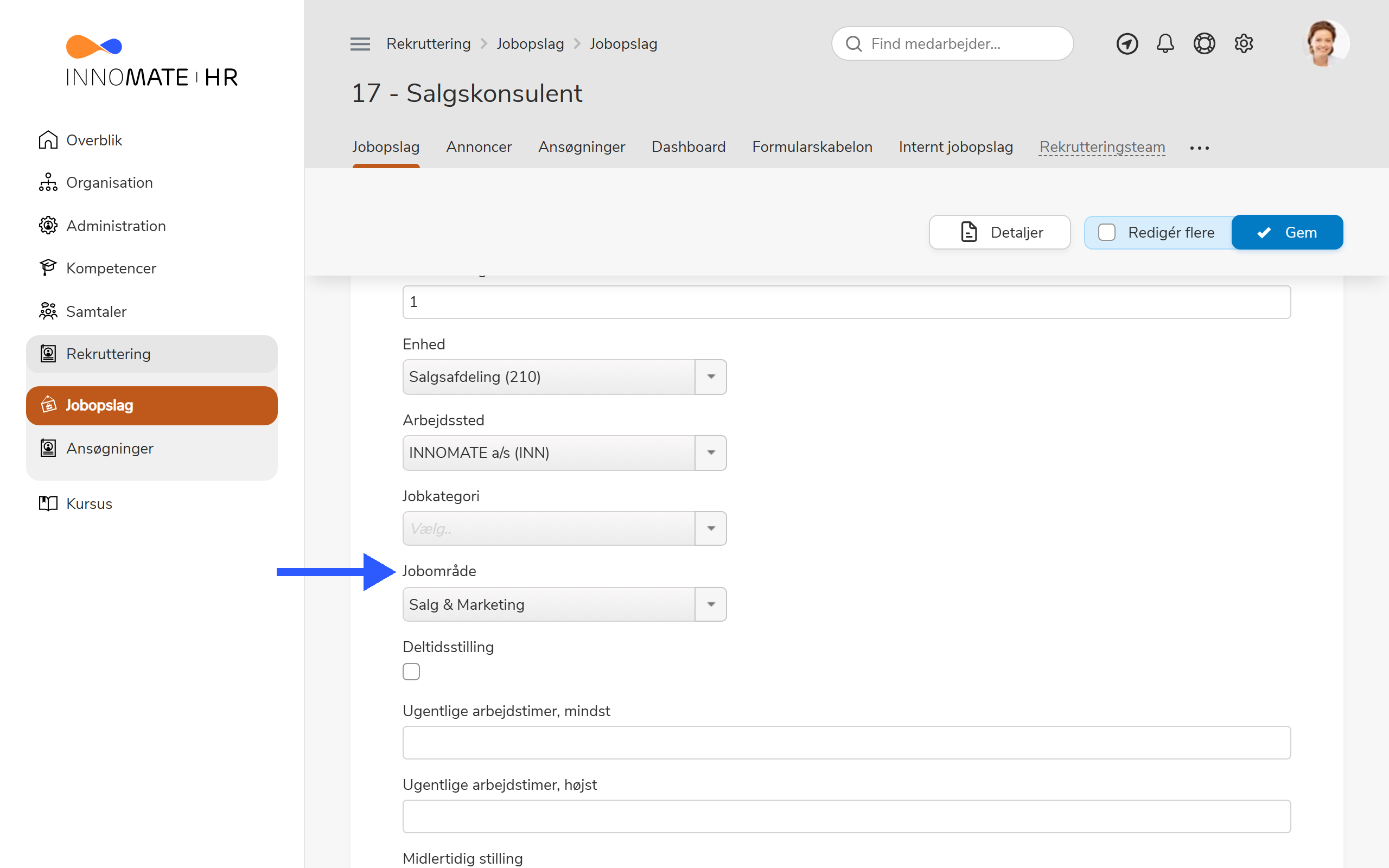Screen dimensions: 1389x868
Task: Click the Overblik house icon
Action: 48,139
